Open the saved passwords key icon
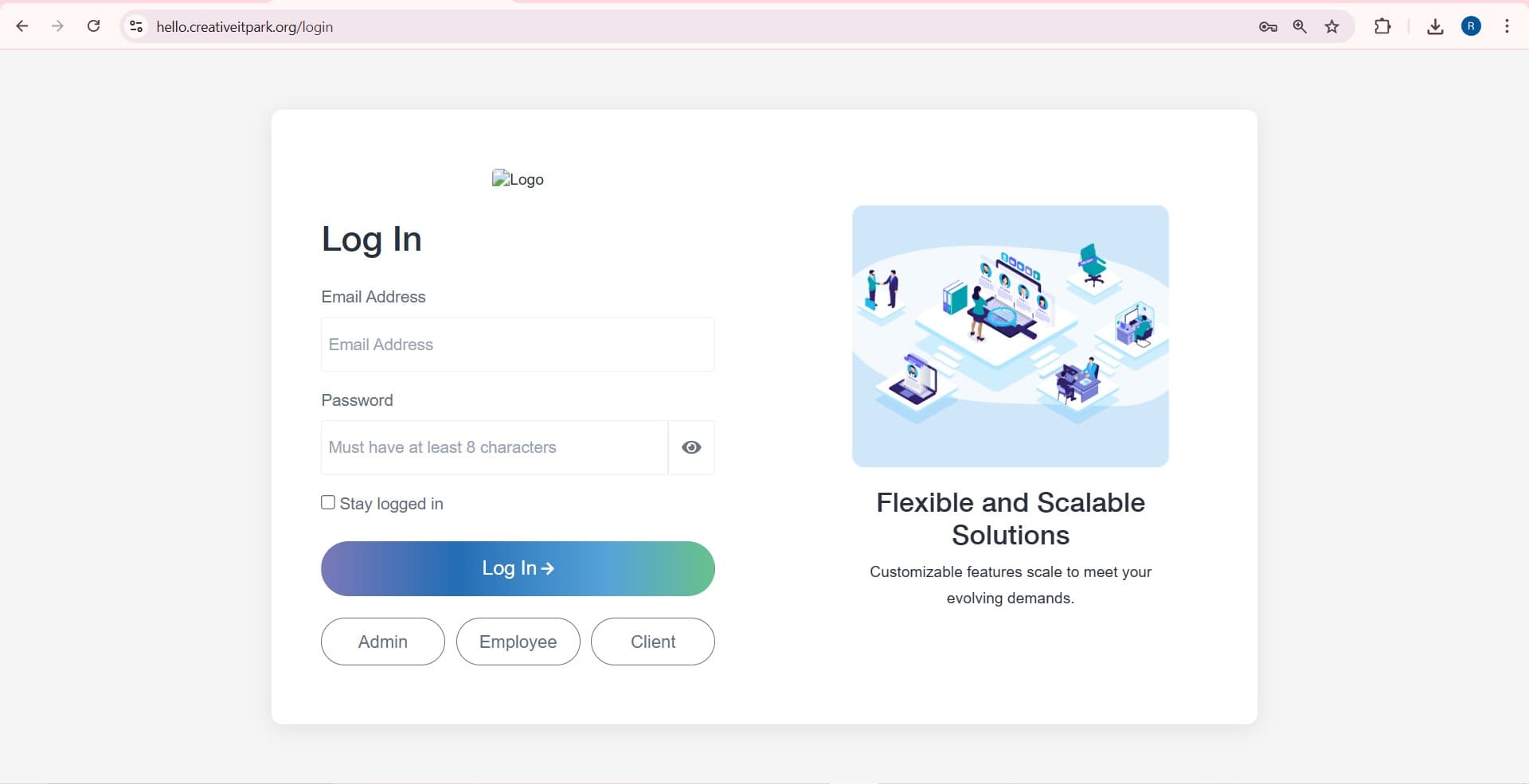 1268,27
